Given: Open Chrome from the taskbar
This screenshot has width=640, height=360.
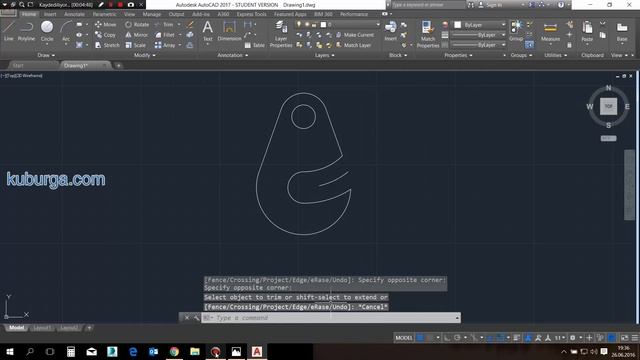Looking at the screenshot, I should [x=174, y=351].
